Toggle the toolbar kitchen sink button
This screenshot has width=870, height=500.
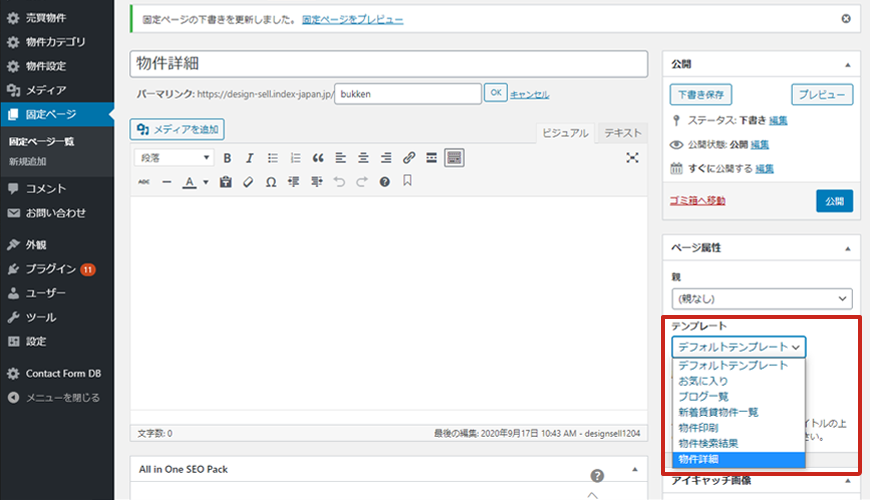click(x=454, y=158)
